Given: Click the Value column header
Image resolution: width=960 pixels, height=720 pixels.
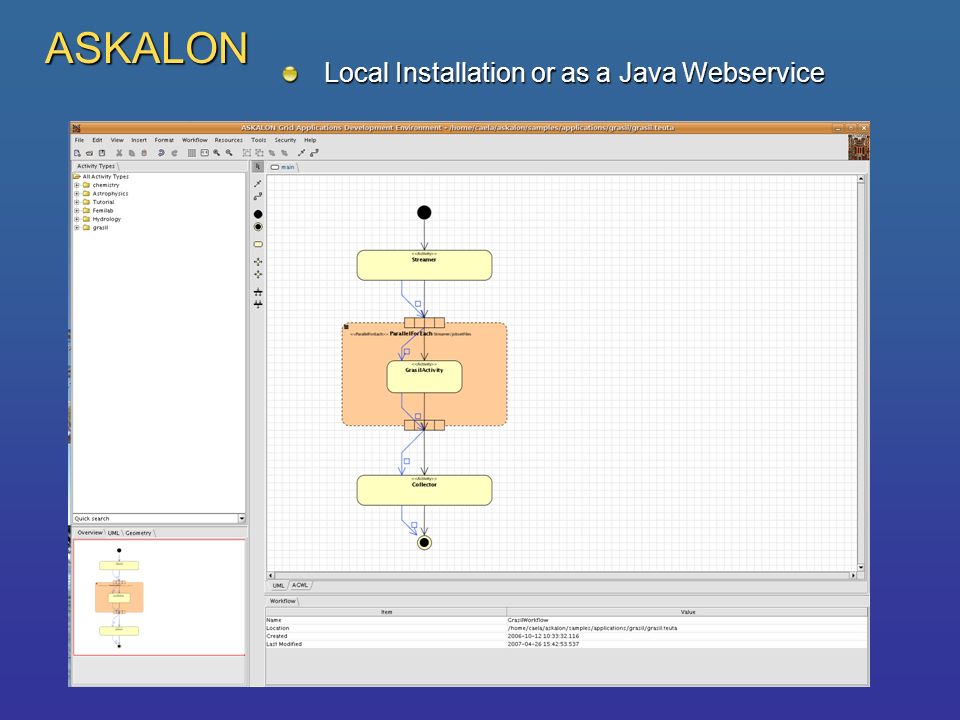Looking at the screenshot, I should 687,612.
